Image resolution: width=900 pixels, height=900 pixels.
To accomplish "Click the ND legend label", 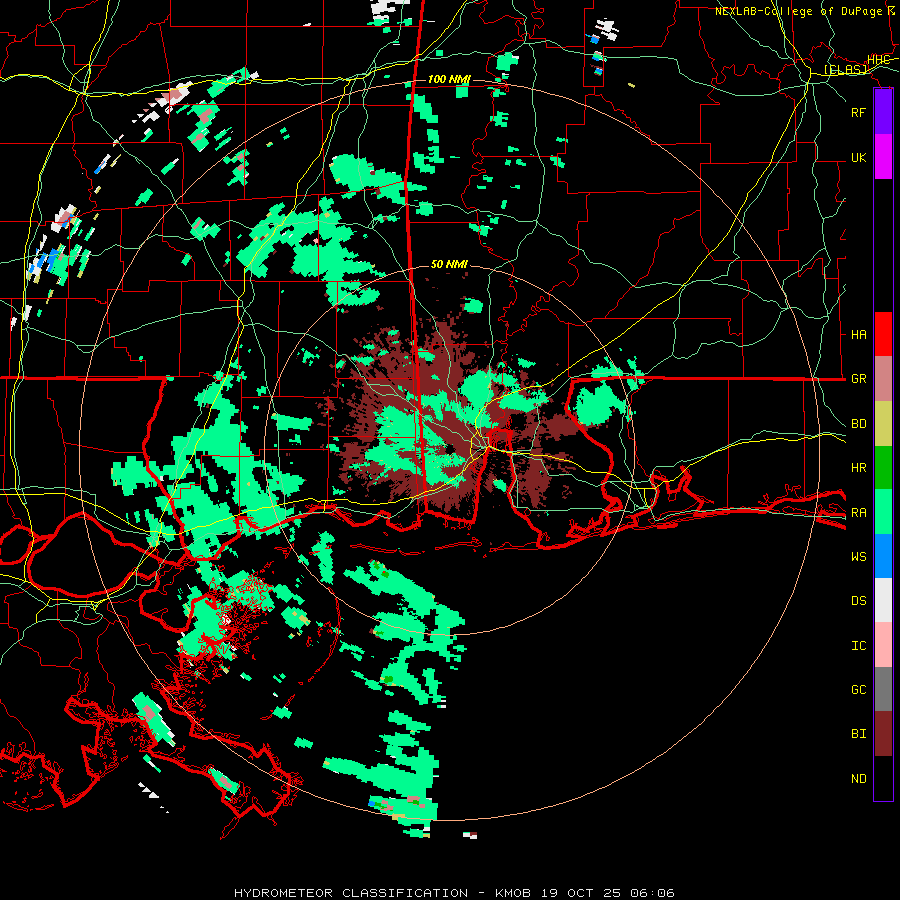I will tap(858, 779).
